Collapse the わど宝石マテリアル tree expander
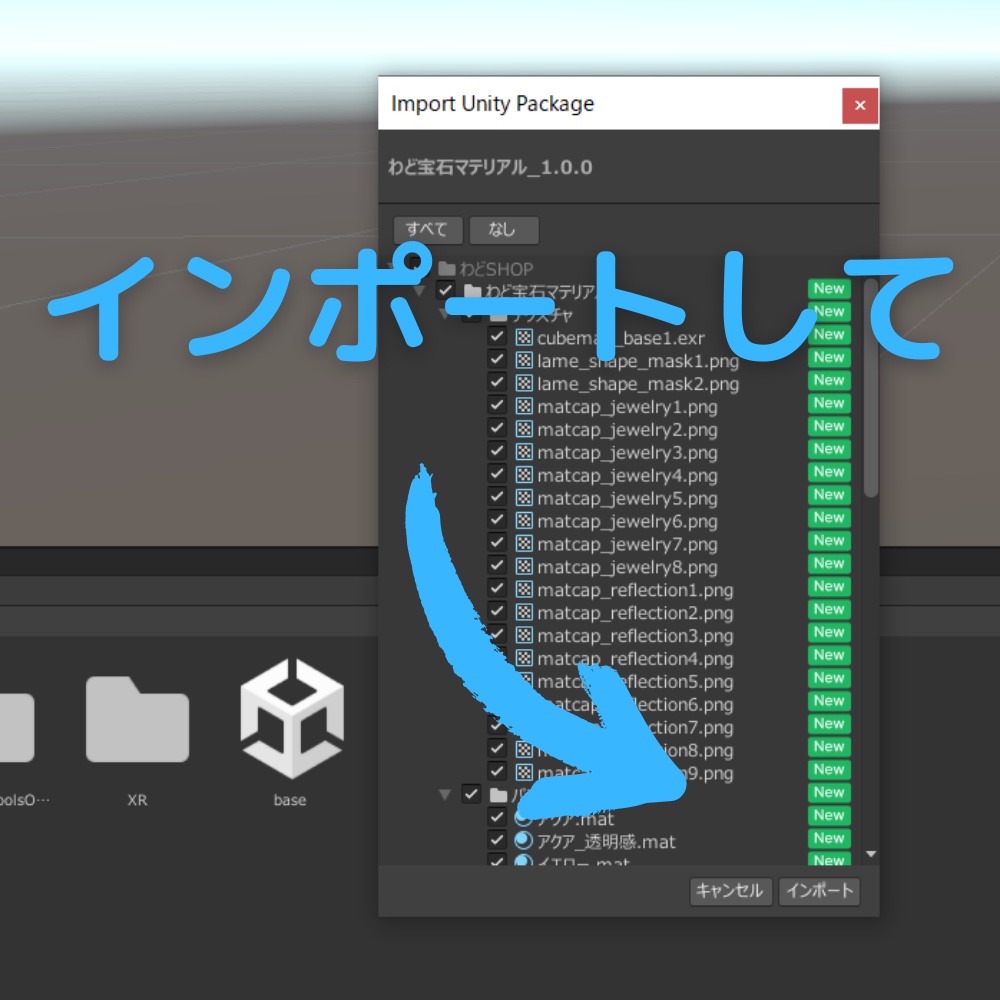 (x=421, y=289)
